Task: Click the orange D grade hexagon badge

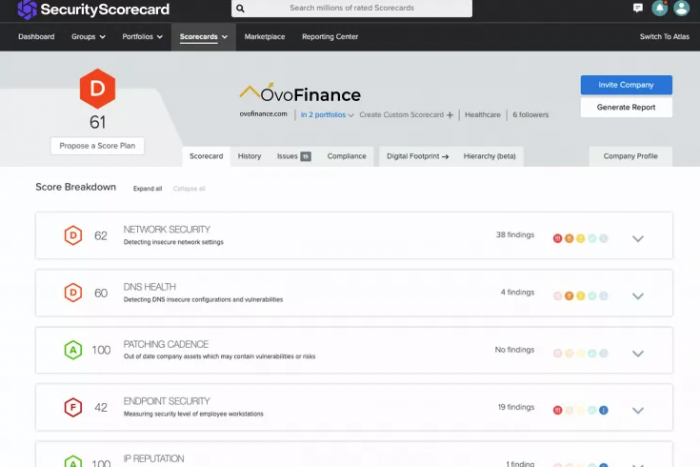Action: click(97, 88)
